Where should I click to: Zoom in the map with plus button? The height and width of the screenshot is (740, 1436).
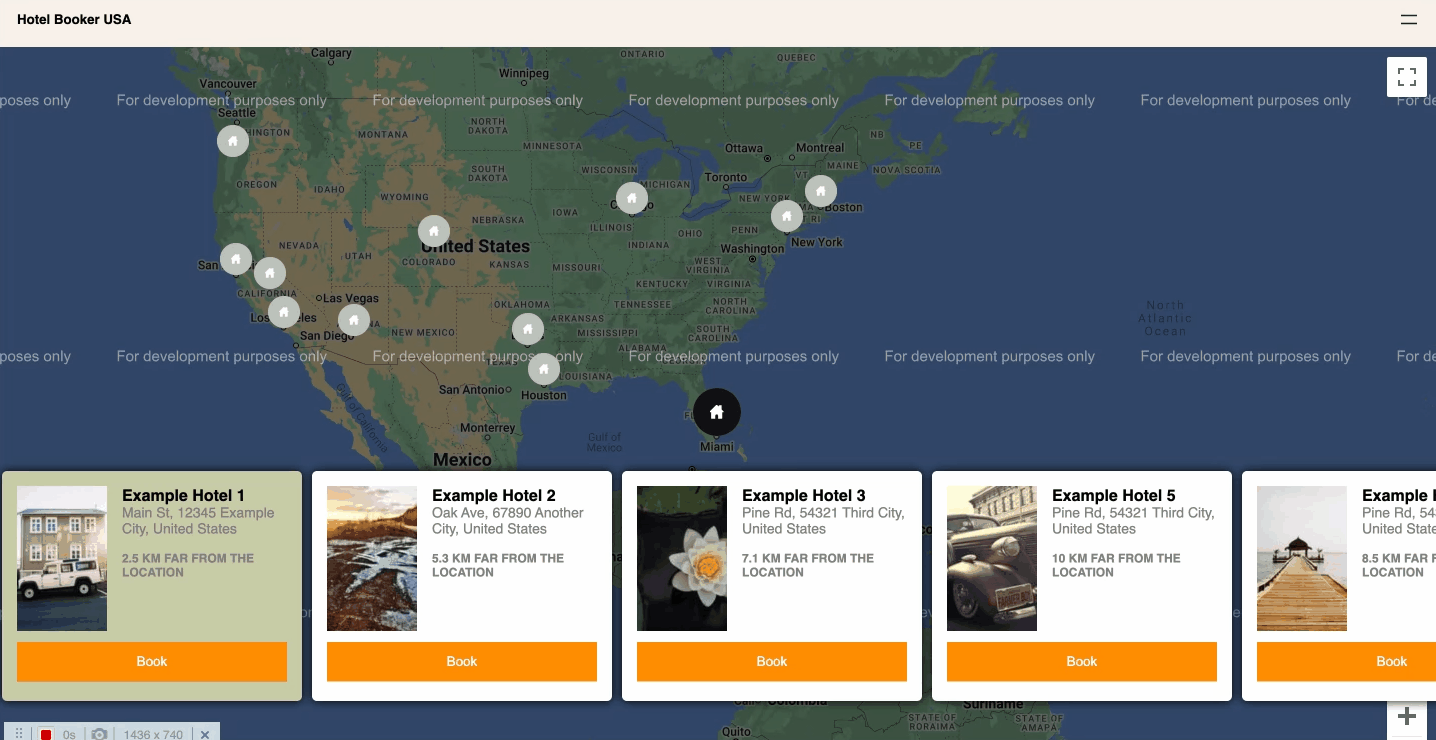click(1407, 717)
